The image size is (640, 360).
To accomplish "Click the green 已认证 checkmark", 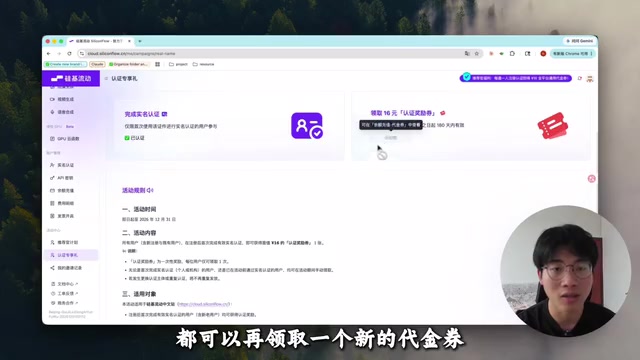I will (127, 138).
